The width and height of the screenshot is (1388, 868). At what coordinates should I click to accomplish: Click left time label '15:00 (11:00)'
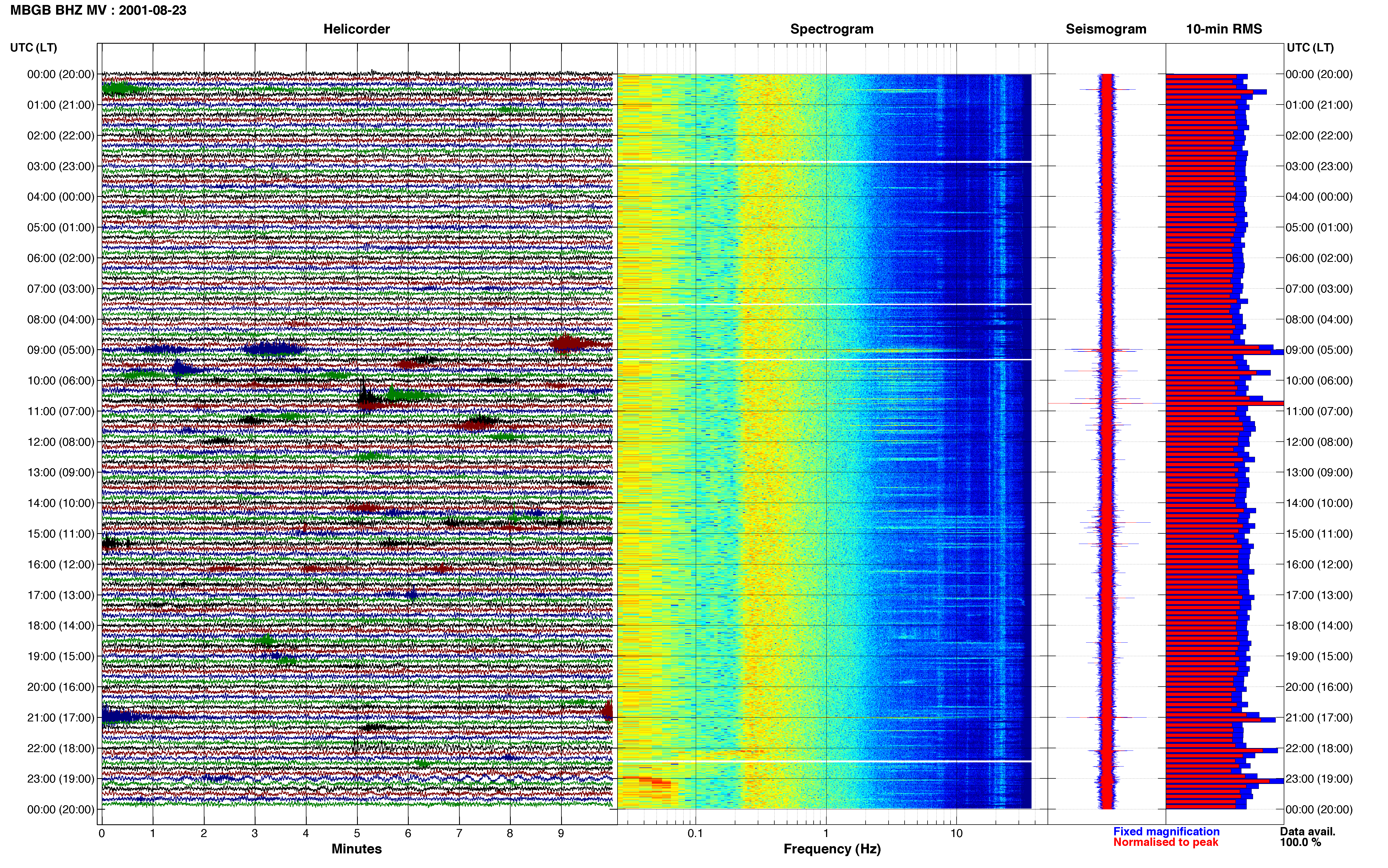(61, 534)
